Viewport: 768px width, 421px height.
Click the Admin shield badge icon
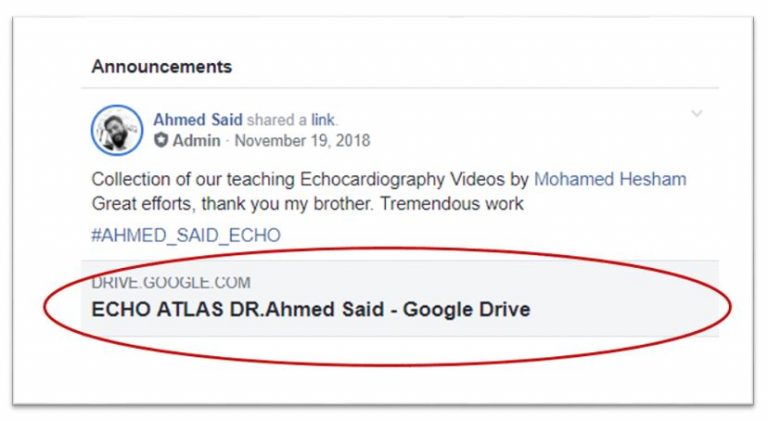pos(161,140)
